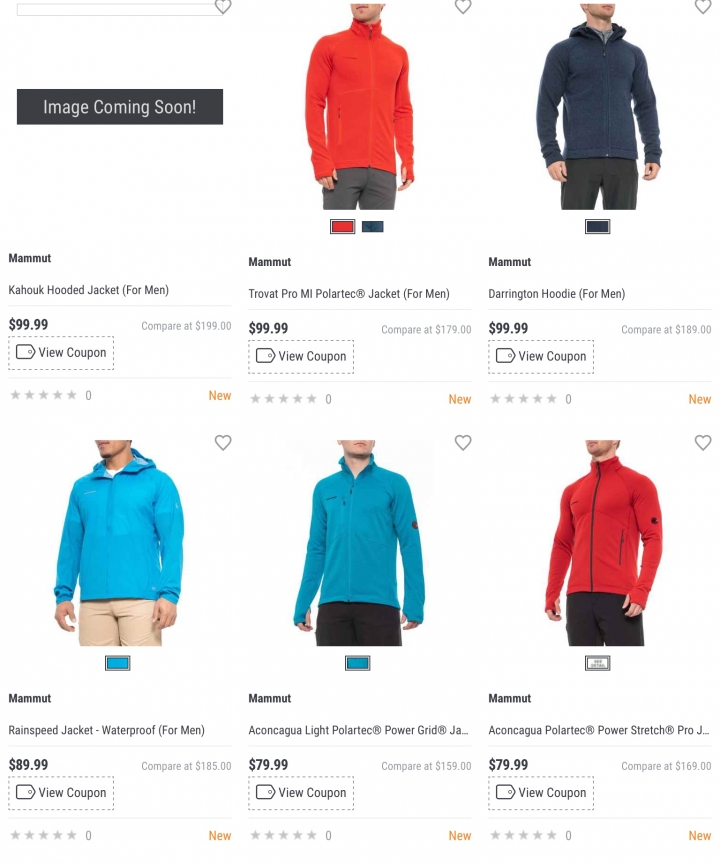This screenshot has width=720, height=864.
Task: View Coupon for Darrington Hoodie
Action: [x=542, y=357]
